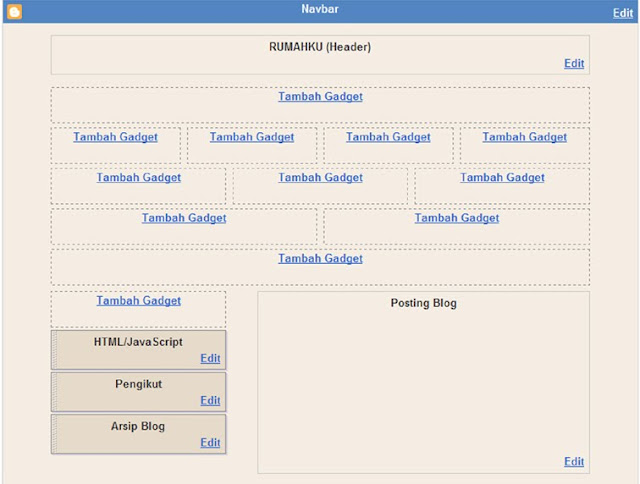
Task: Click the RUMAHKU (Header) title text
Action: tap(320, 47)
